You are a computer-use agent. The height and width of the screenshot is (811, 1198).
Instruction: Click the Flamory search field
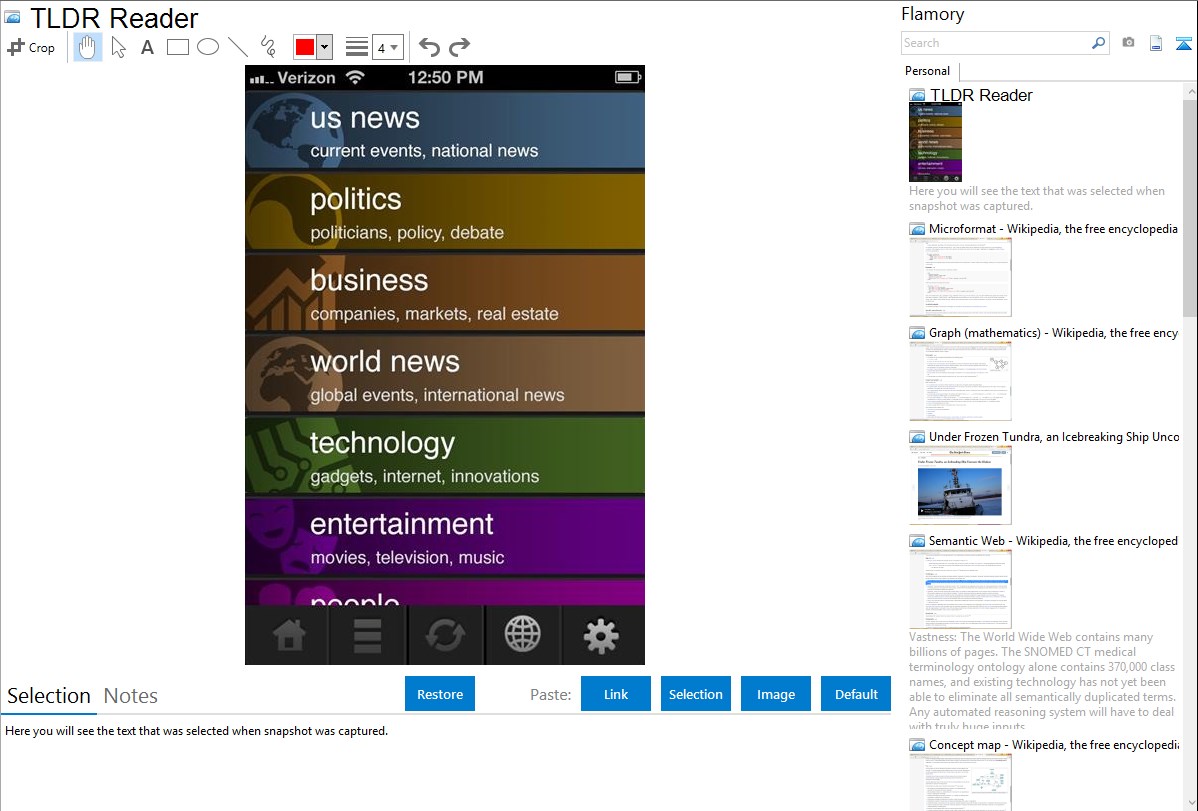point(996,43)
